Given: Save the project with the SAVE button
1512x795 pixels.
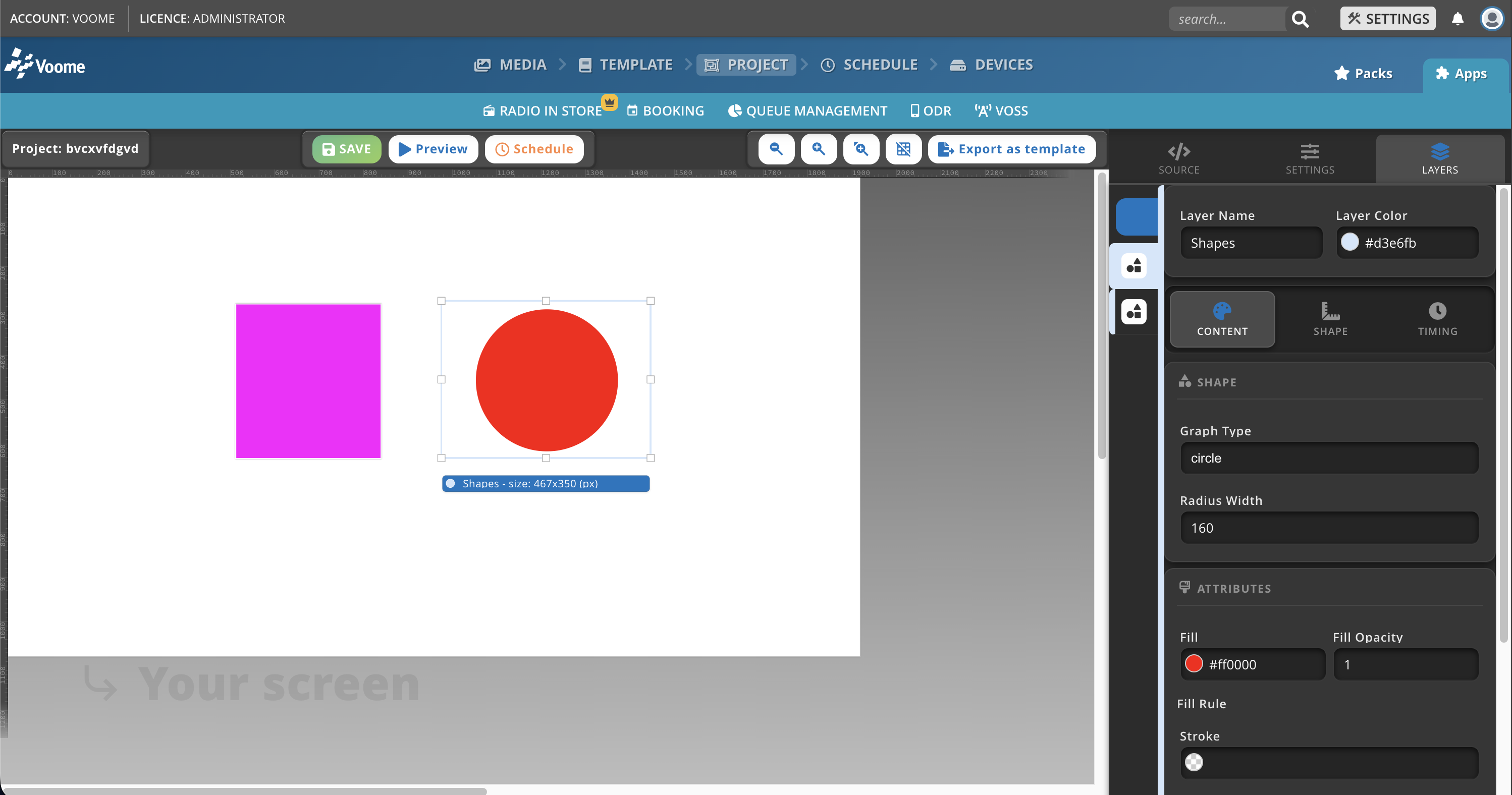Looking at the screenshot, I should (346, 149).
